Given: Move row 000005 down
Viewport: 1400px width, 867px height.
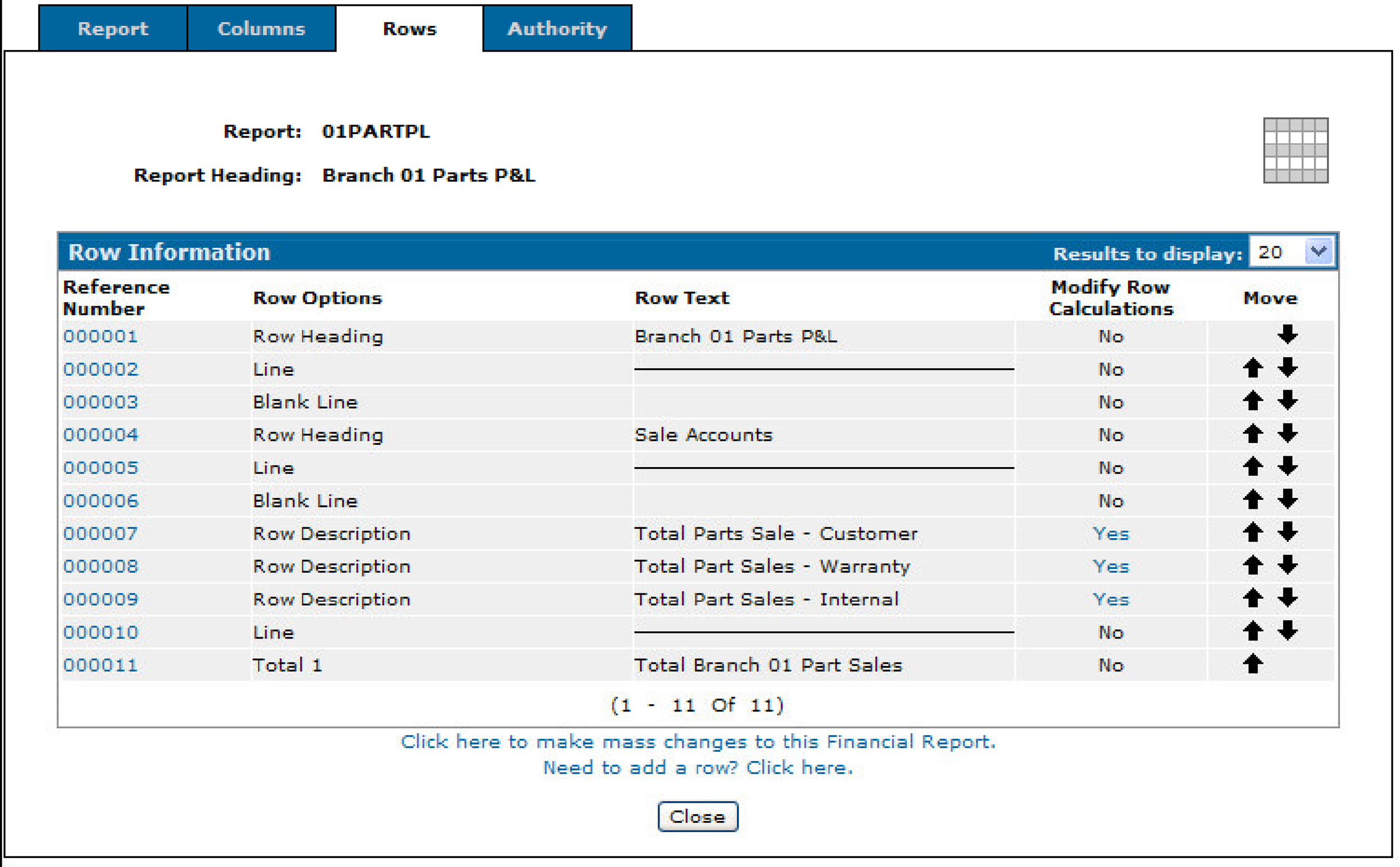Looking at the screenshot, I should click(x=1288, y=466).
